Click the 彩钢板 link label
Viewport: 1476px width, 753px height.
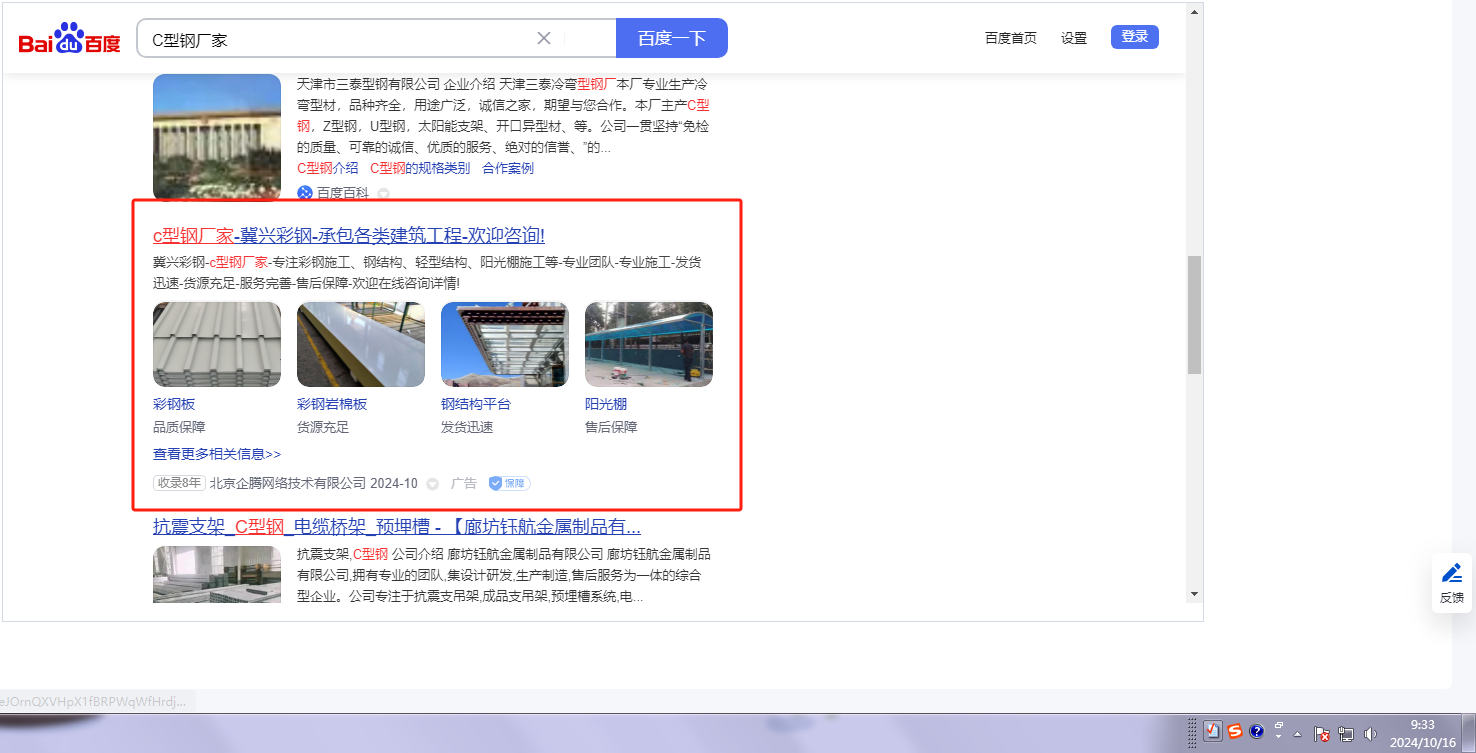point(174,404)
